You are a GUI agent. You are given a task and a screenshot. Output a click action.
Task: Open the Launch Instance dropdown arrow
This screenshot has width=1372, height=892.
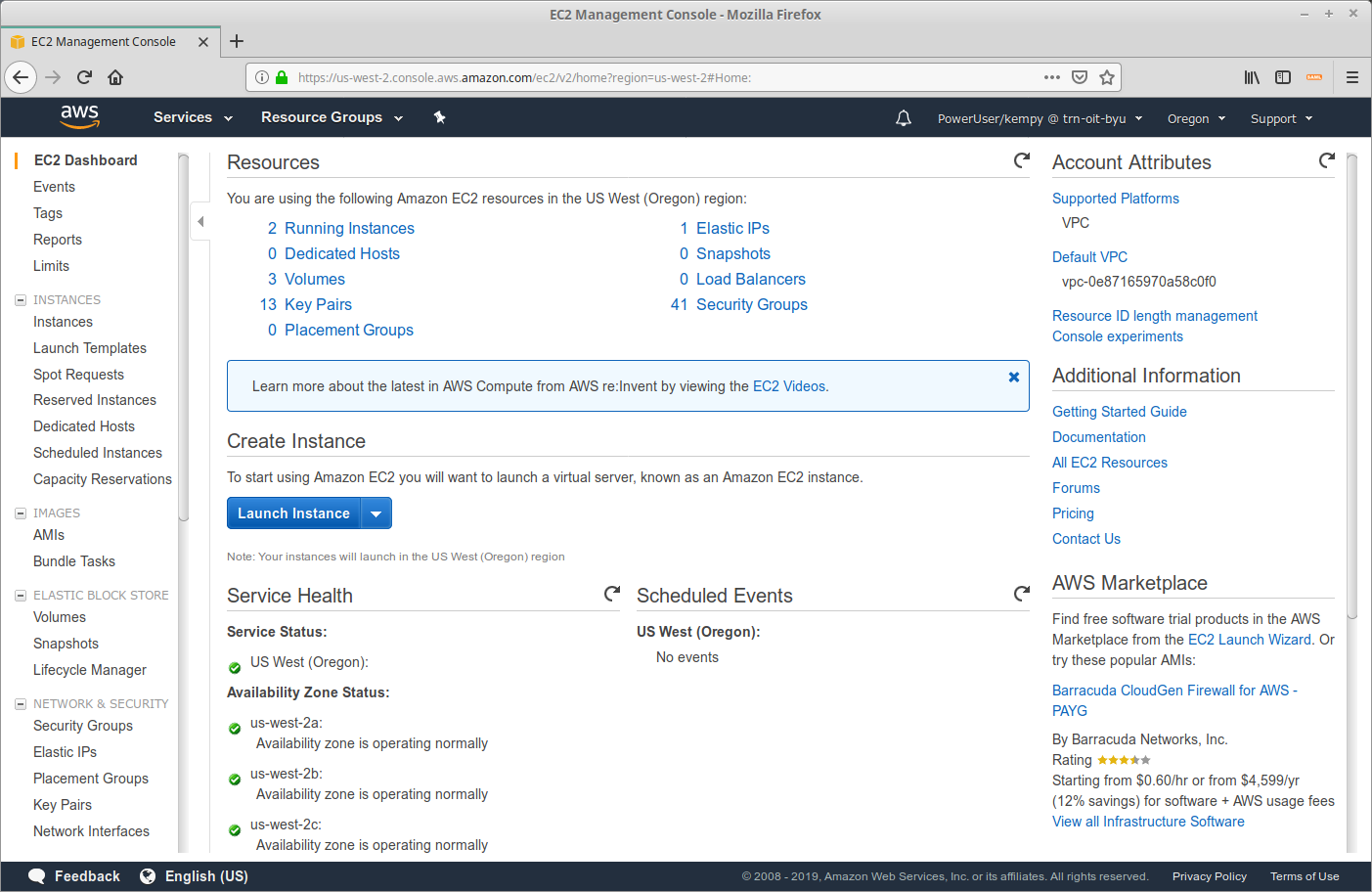pyautogui.click(x=376, y=513)
